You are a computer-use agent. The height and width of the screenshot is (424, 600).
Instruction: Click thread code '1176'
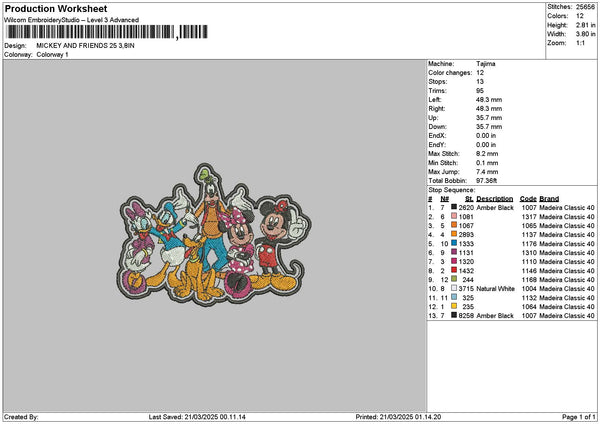tap(529, 244)
